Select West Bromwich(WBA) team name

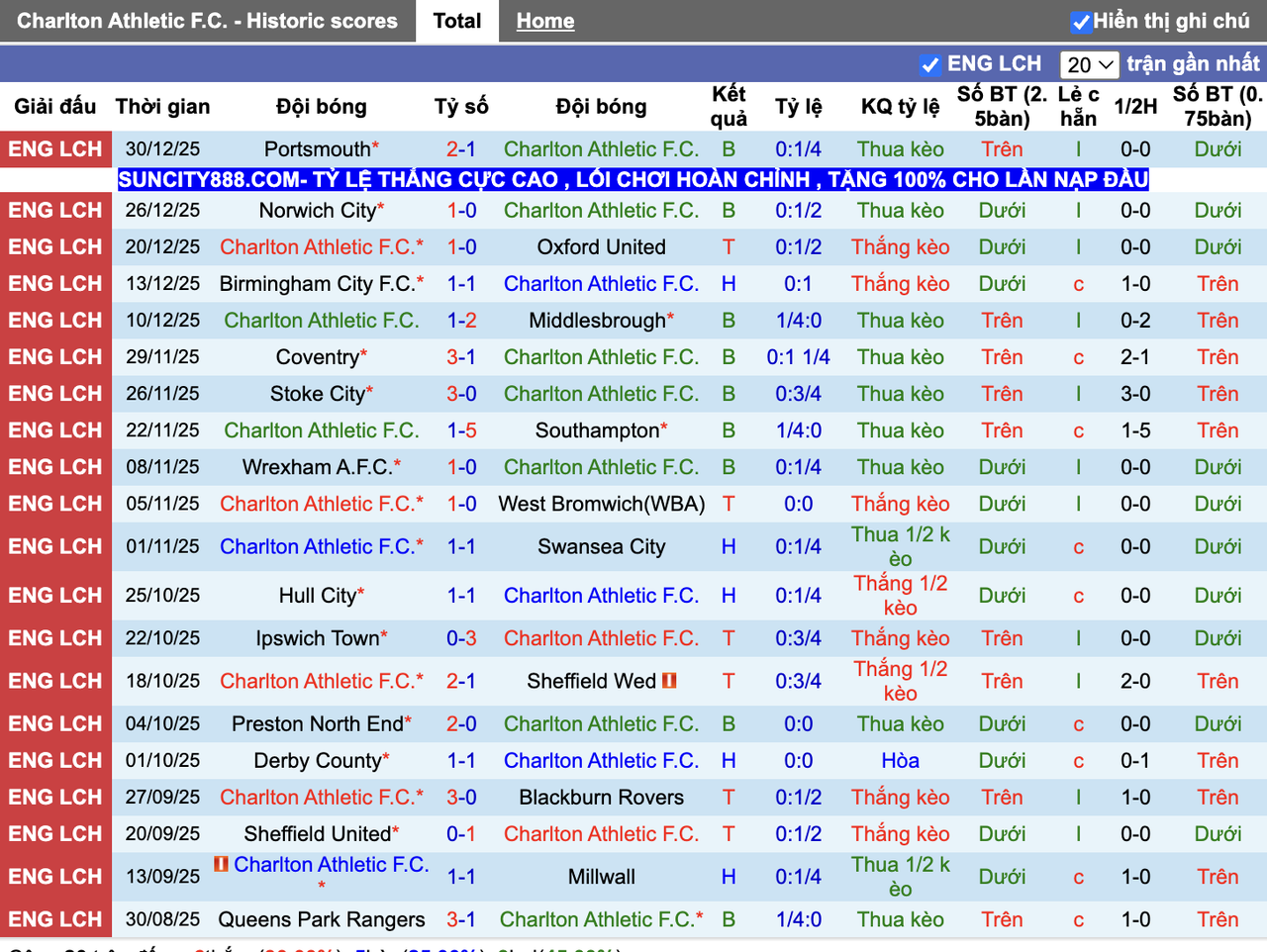pyautogui.click(x=602, y=504)
